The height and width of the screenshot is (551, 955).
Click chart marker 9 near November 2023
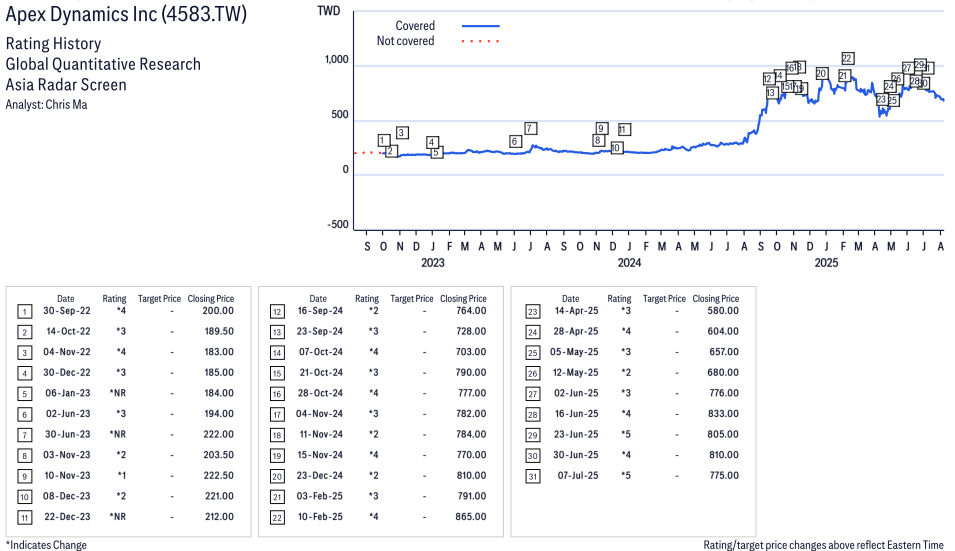point(601,128)
